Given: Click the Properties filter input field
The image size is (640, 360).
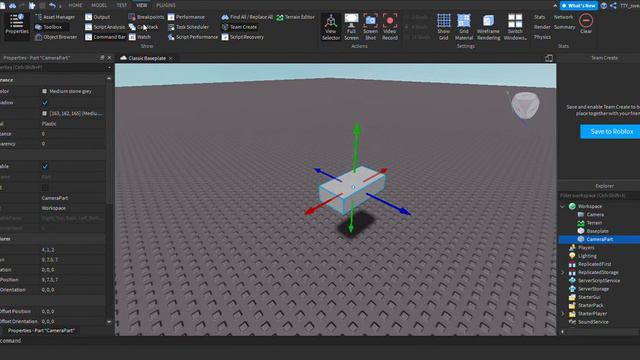Looking at the screenshot, I should (53, 67).
